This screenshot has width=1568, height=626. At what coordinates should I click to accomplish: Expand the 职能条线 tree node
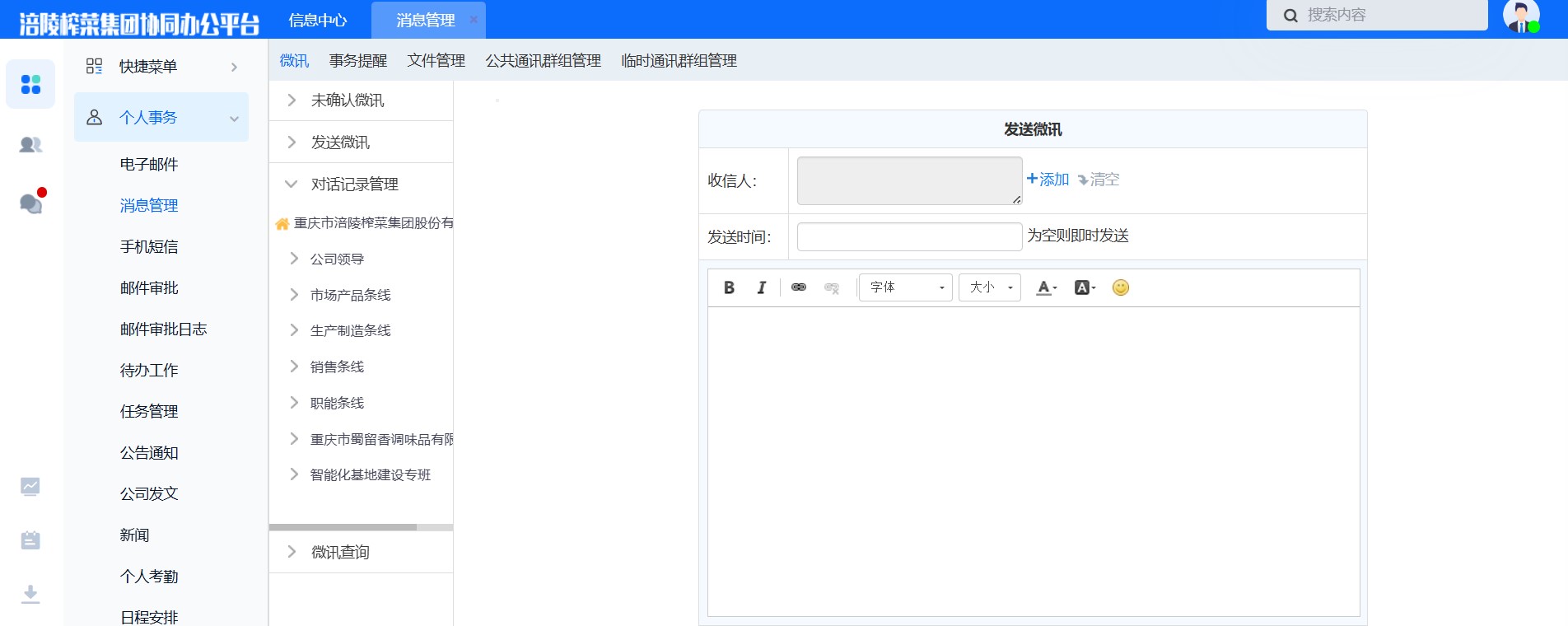294,403
